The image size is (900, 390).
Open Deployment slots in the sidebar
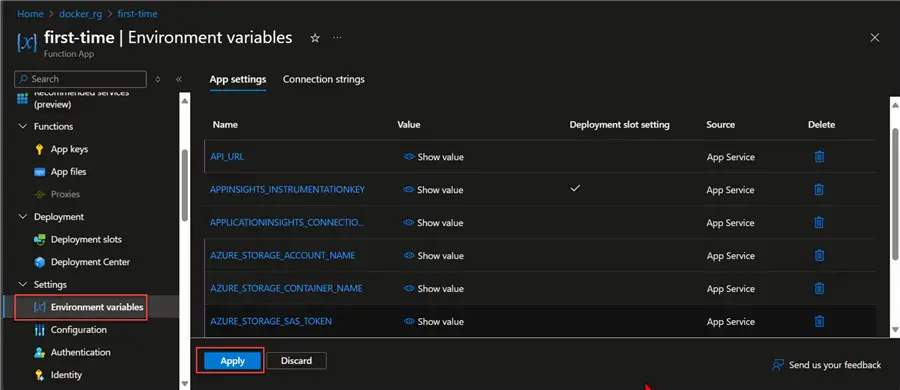point(86,240)
